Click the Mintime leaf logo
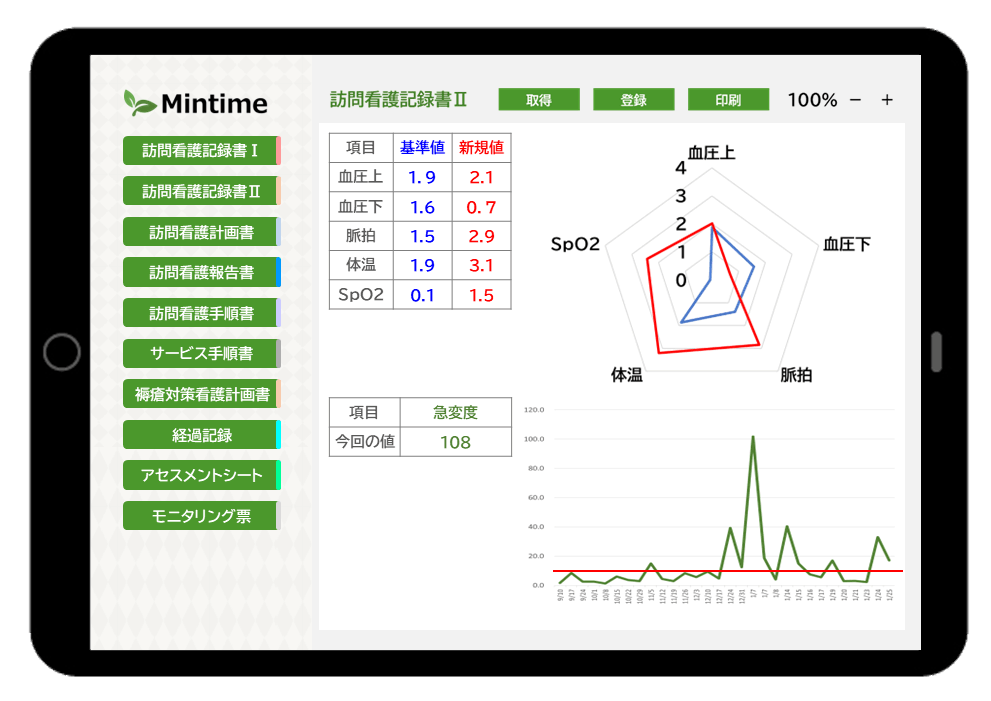 point(139,103)
